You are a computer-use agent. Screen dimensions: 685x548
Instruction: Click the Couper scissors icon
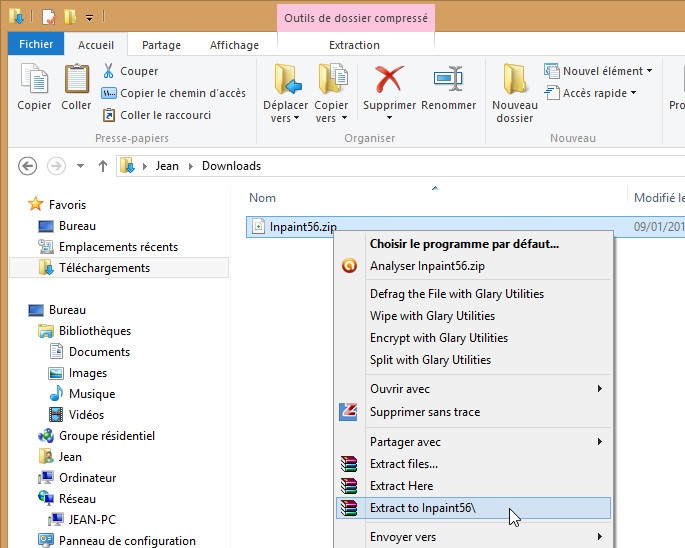click(x=110, y=71)
